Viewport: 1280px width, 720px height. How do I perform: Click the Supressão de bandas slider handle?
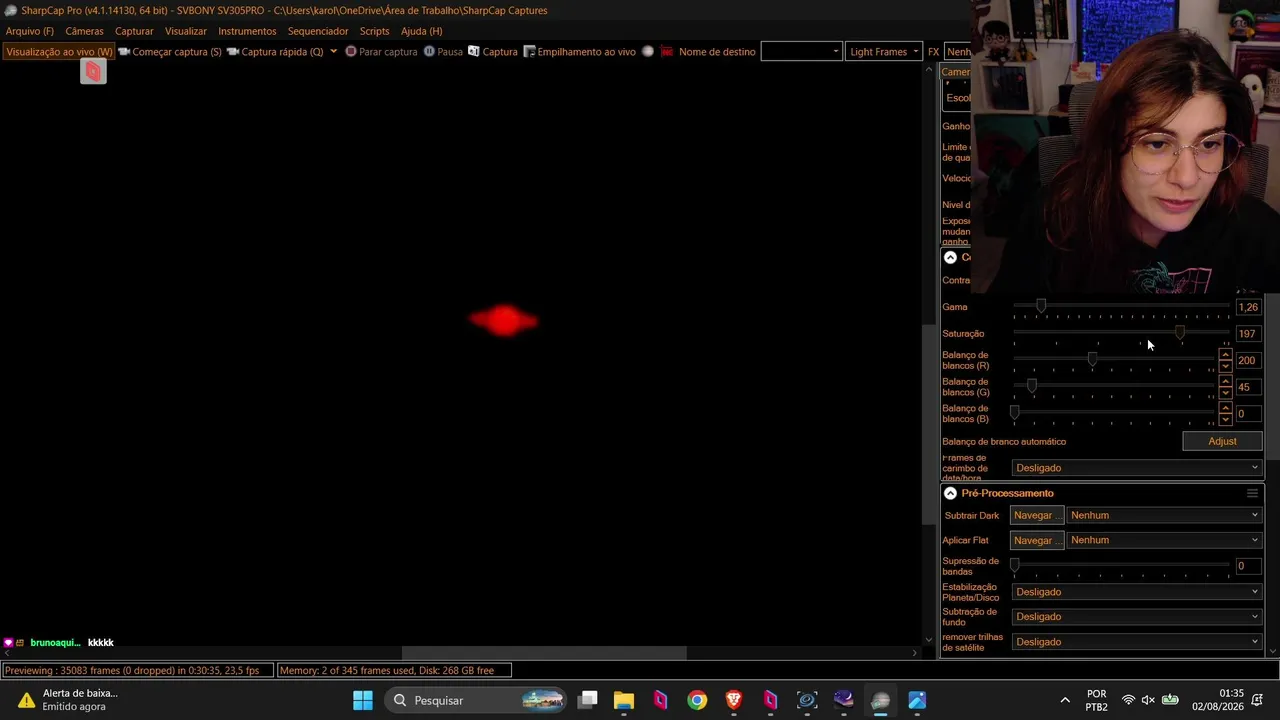[1015, 565]
